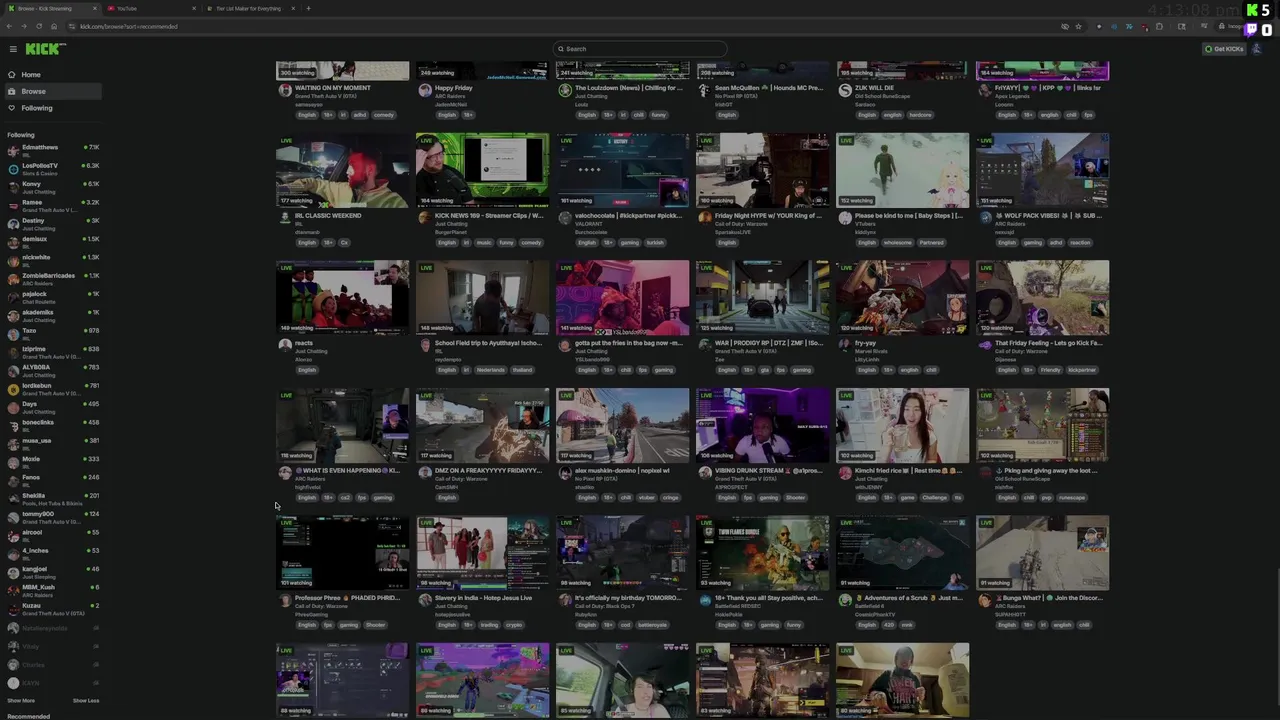Select kangjoel in the Following list
The height and width of the screenshot is (720, 1280).
coord(52,571)
